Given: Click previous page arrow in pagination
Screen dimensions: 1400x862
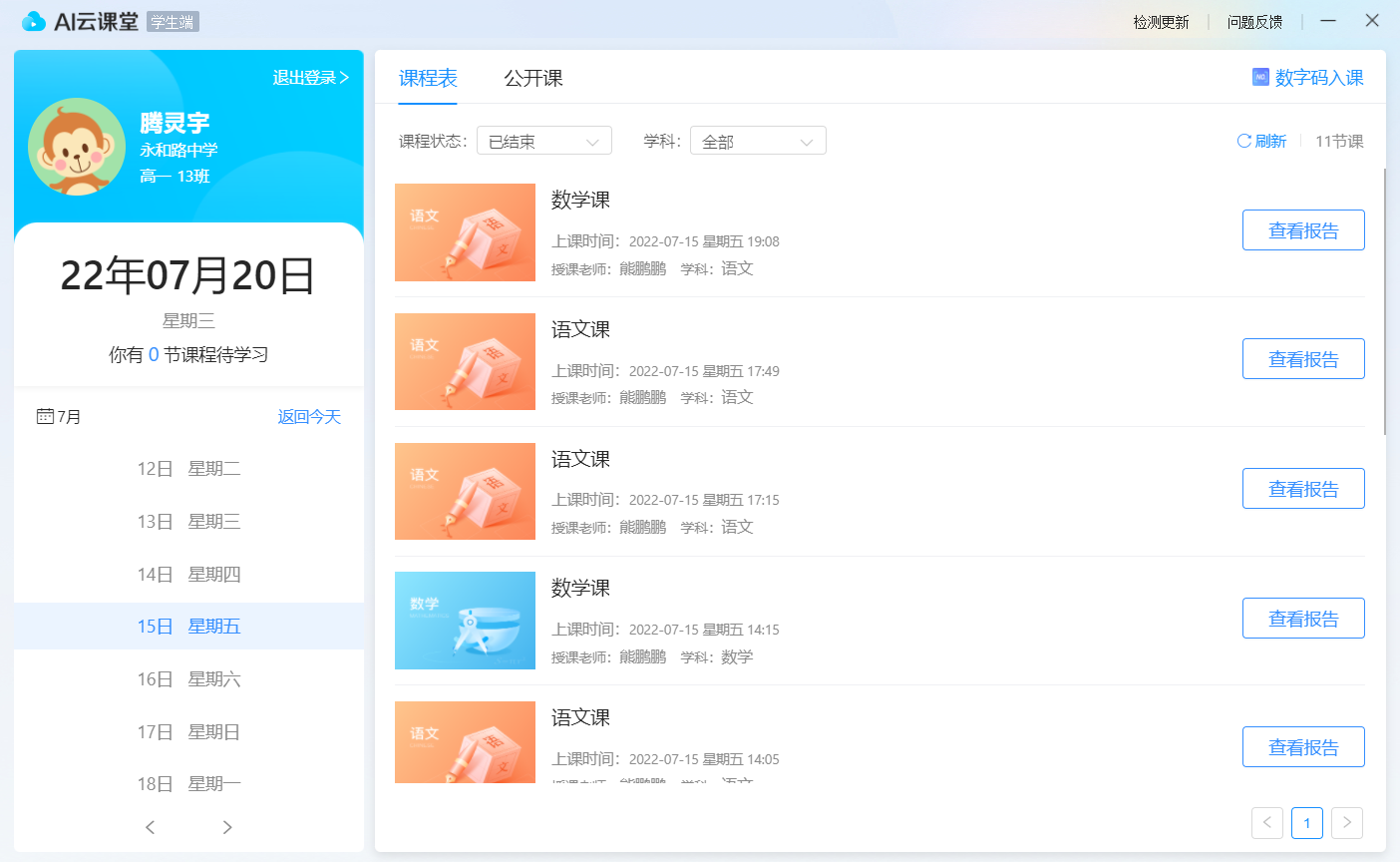Looking at the screenshot, I should 1267,823.
